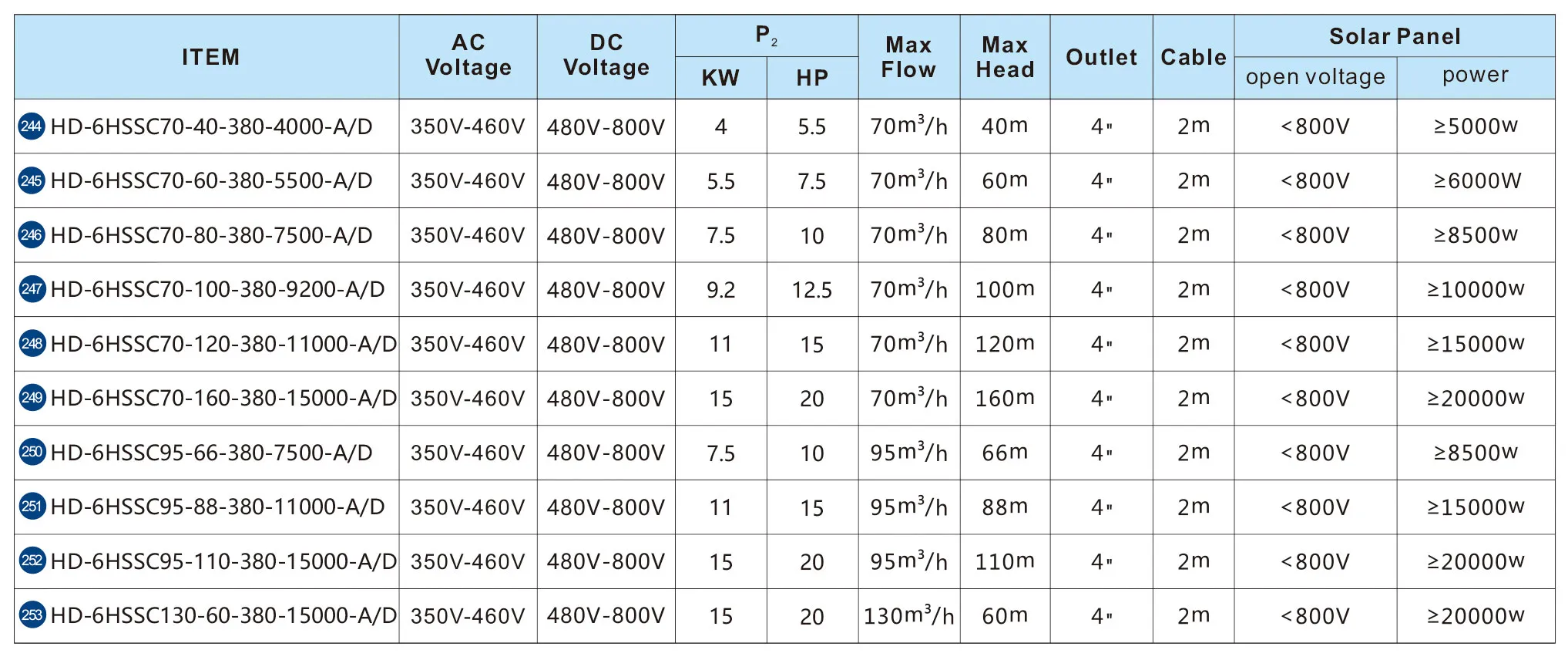
Task: Click the blue 245 number badge
Action: (x=32, y=180)
